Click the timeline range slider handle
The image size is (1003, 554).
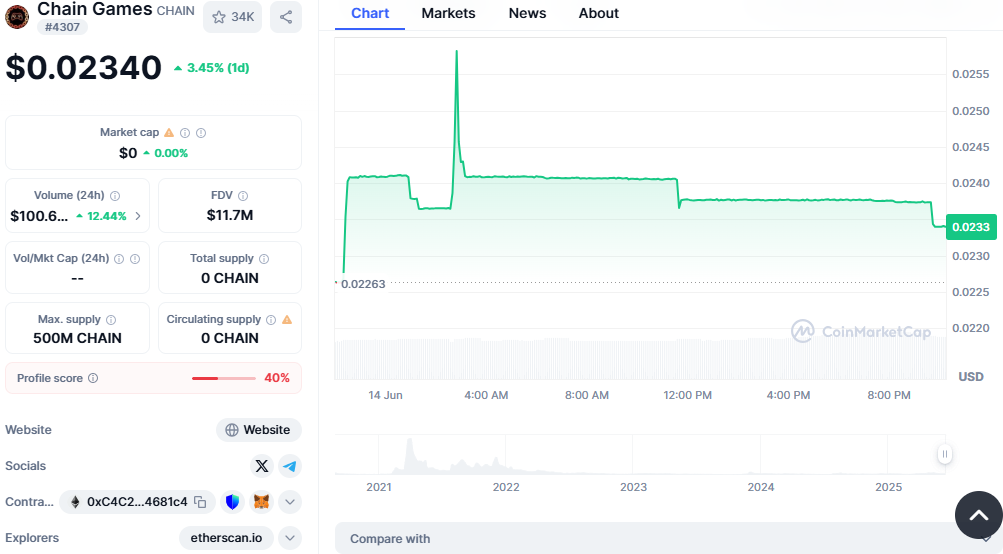(x=945, y=454)
